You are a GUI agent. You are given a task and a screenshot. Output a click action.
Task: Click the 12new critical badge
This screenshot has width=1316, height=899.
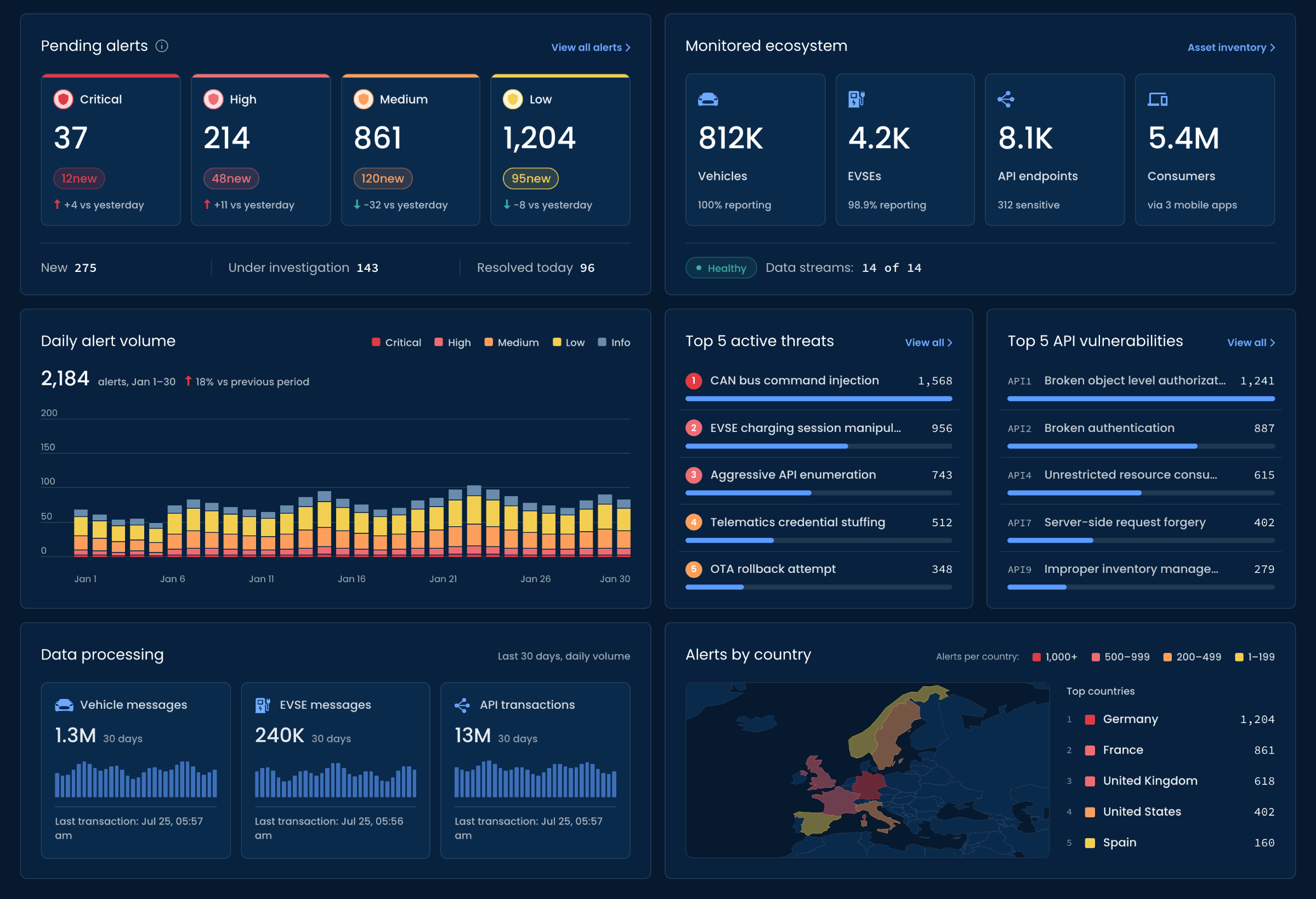pyautogui.click(x=80, y=178)
